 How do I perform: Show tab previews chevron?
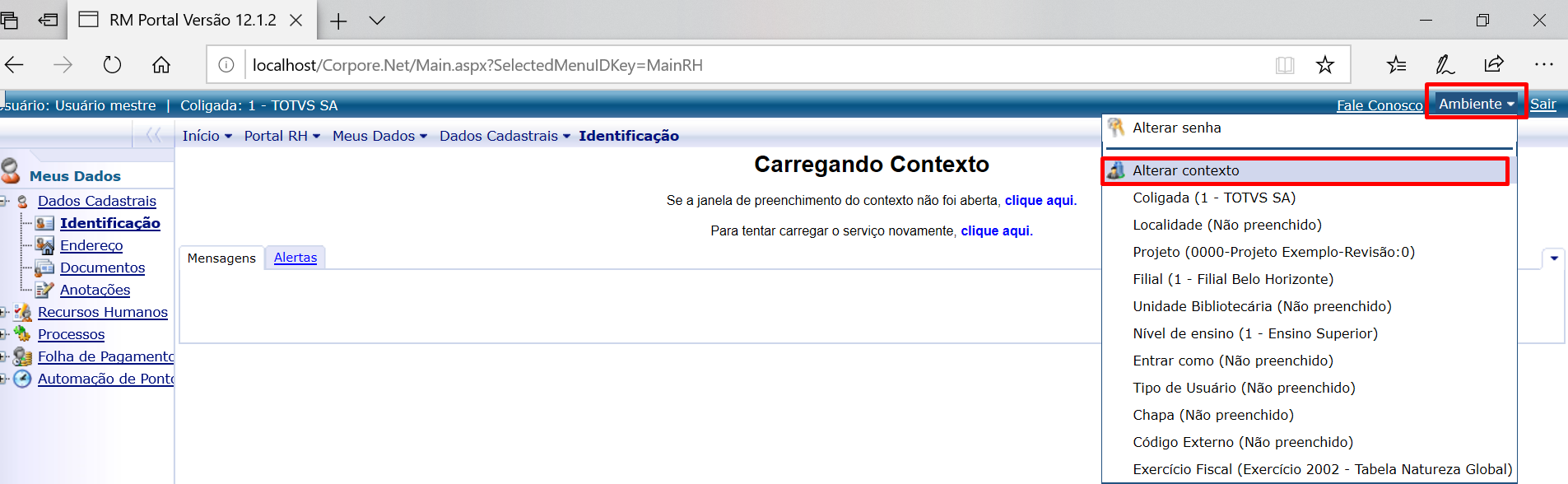(377, 21)
